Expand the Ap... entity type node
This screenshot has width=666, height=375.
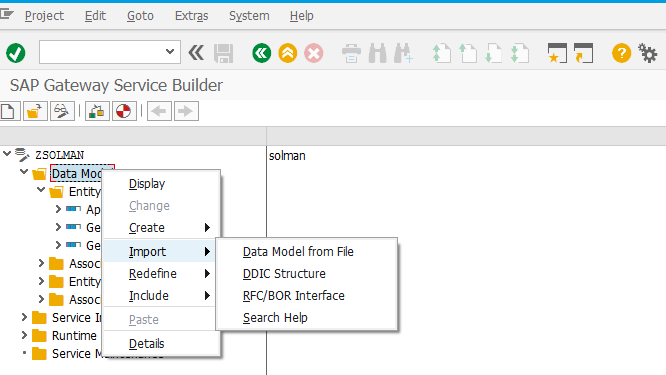pyautogui.click(x=58, y=209)
